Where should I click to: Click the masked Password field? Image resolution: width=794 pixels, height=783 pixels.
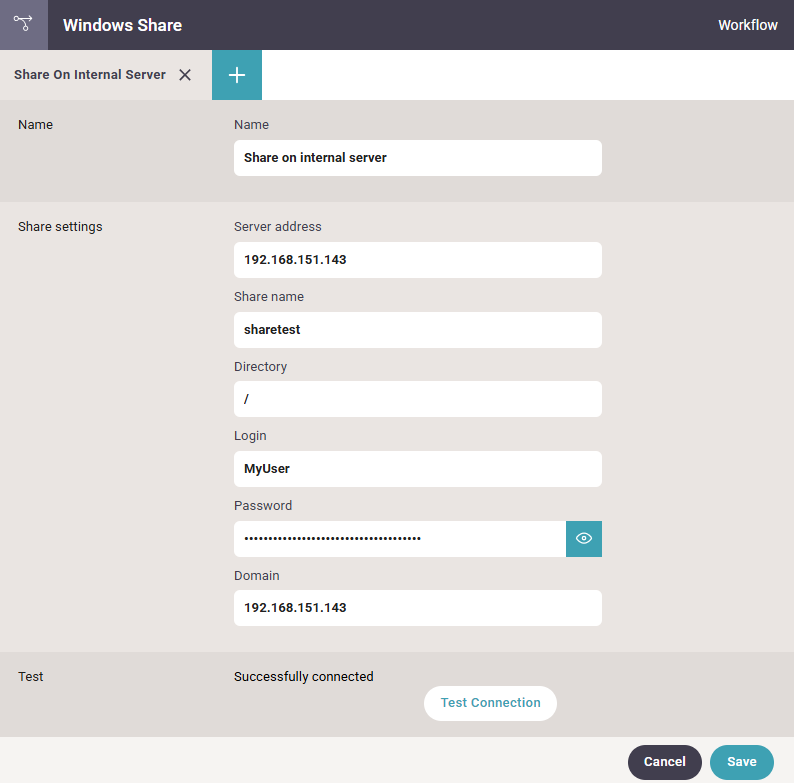click(400, 538)
